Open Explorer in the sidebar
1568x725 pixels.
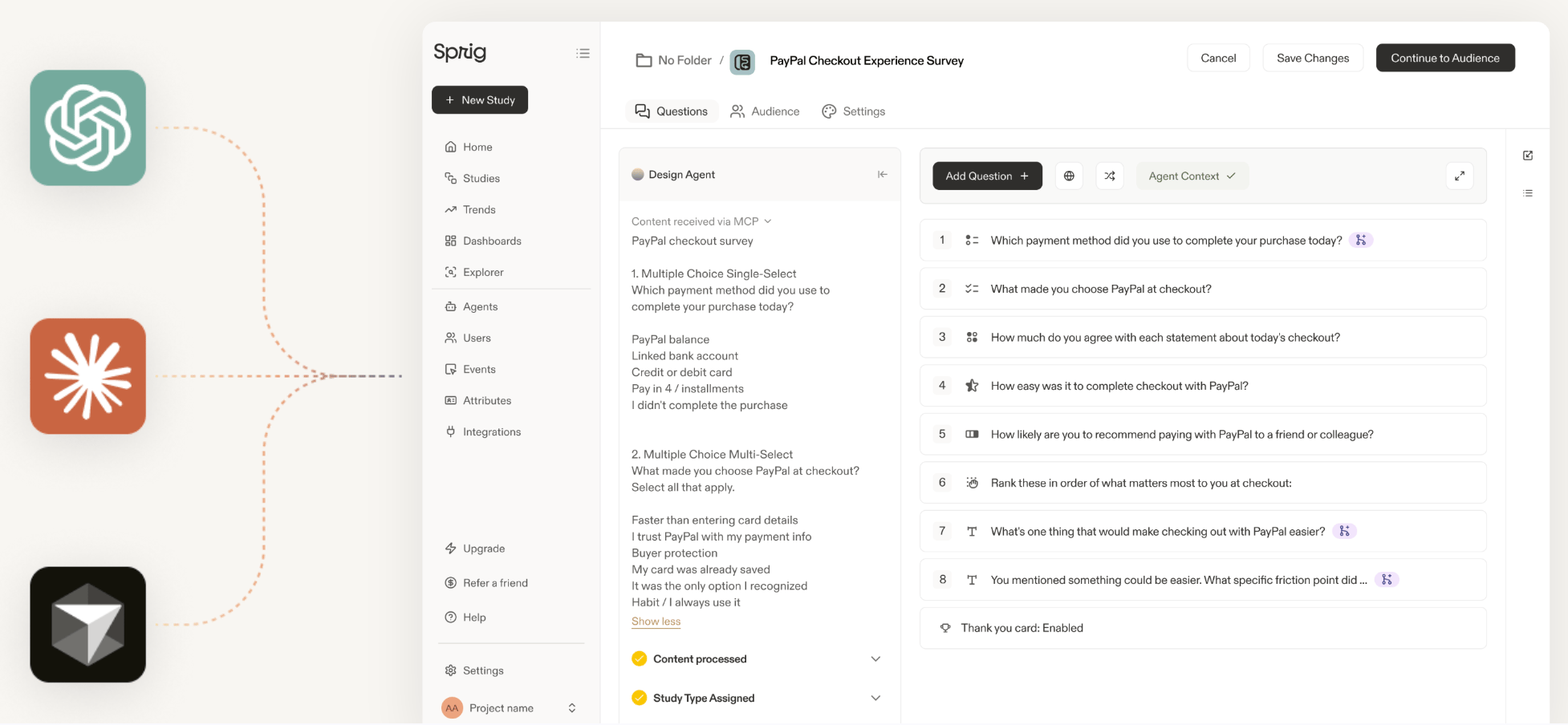(474, 272)
